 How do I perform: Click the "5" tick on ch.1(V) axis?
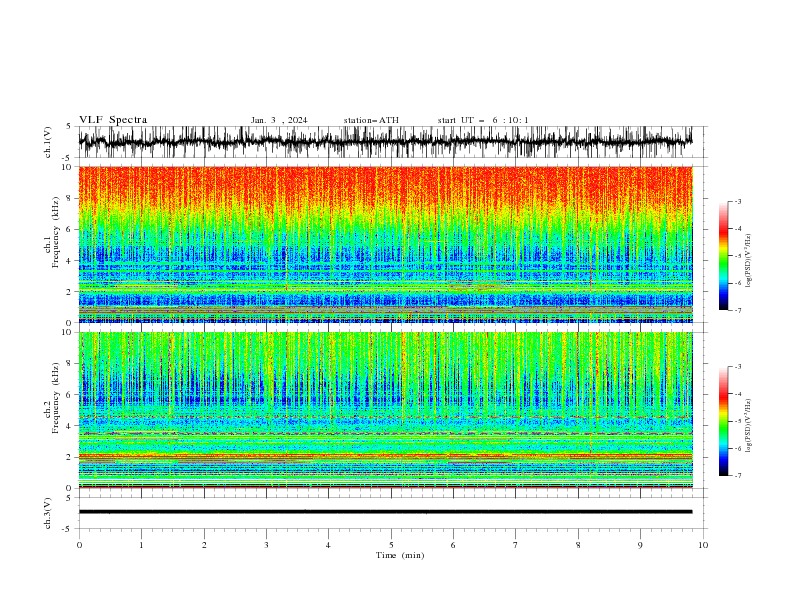tap(69, 126)
